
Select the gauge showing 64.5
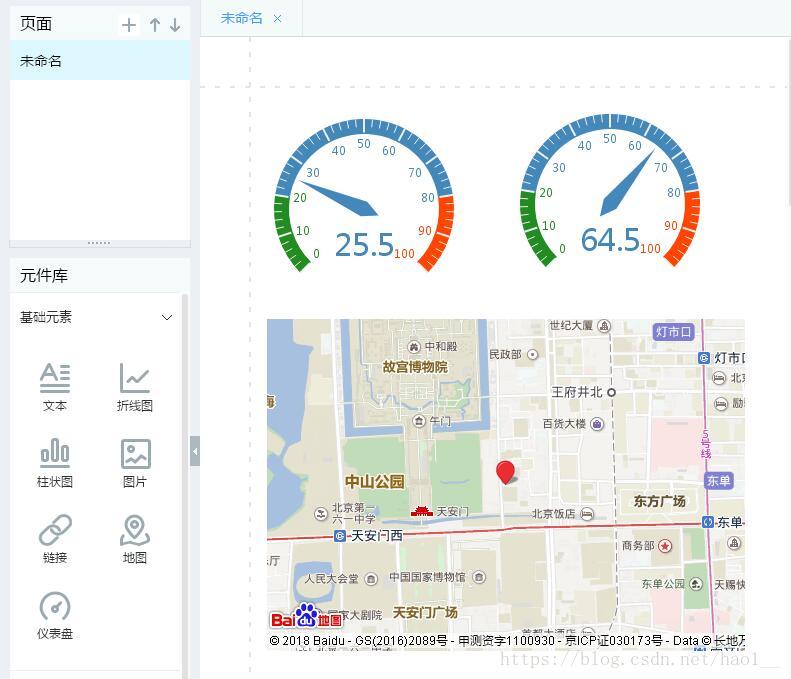[610, 191]
